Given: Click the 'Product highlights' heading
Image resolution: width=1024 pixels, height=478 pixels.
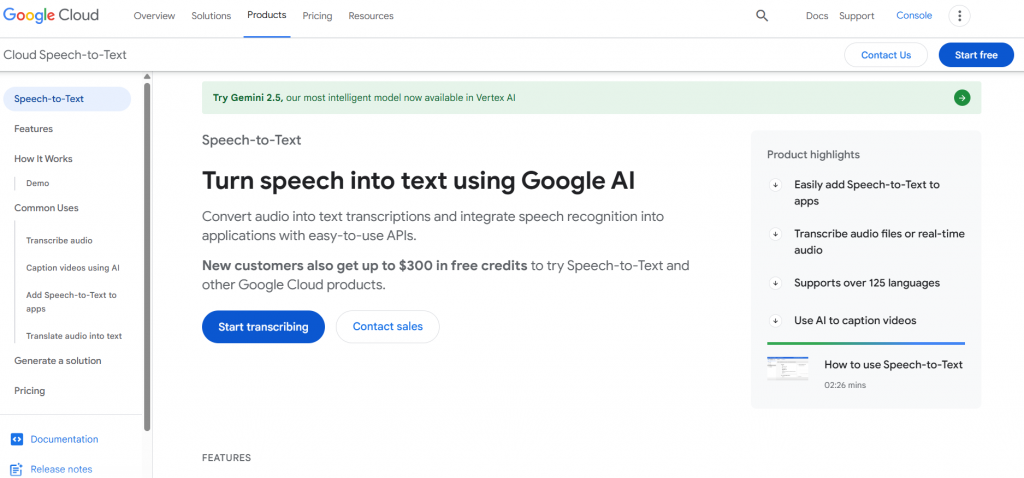Looking at the screenshot, I should coord(813,155).
